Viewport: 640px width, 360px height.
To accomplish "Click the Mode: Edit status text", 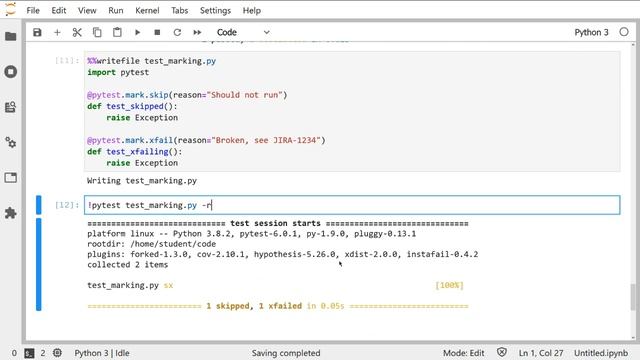I will pos(464,353).
